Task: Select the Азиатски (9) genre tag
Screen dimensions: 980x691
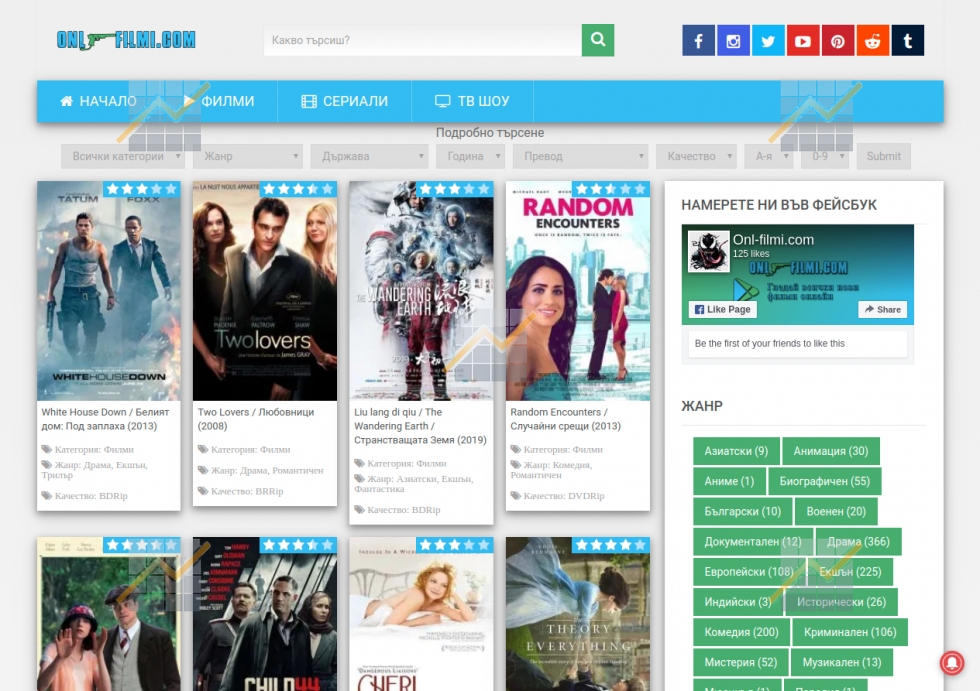Action: tap(736, 451)
